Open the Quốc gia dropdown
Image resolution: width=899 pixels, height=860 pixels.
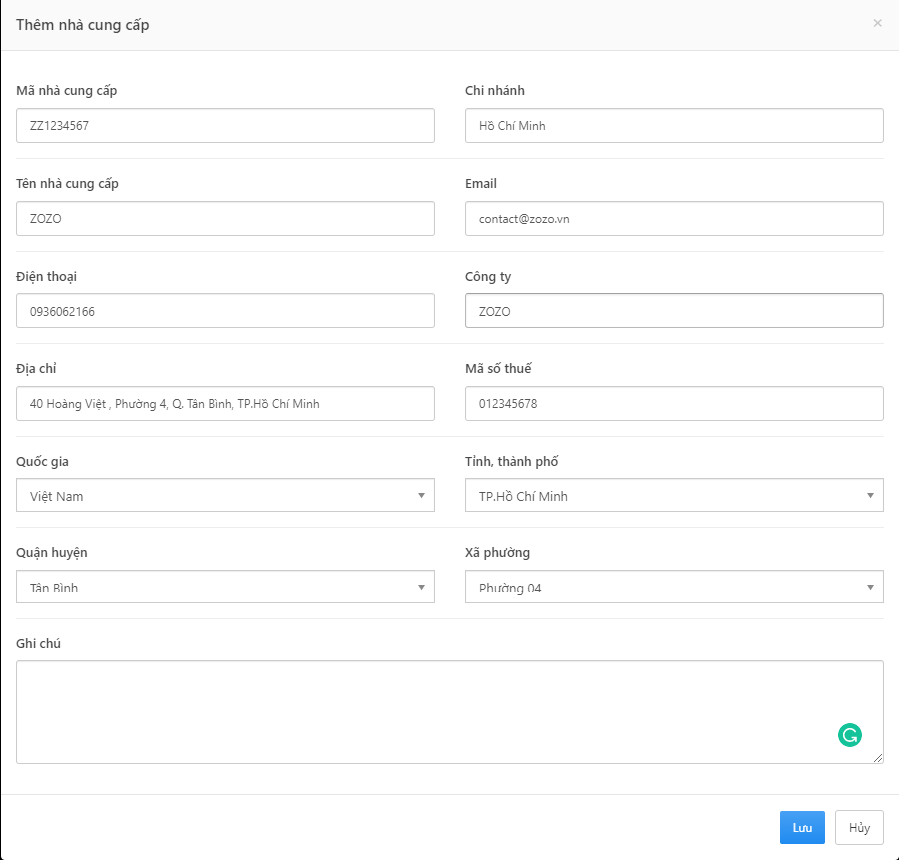[225, 495]
